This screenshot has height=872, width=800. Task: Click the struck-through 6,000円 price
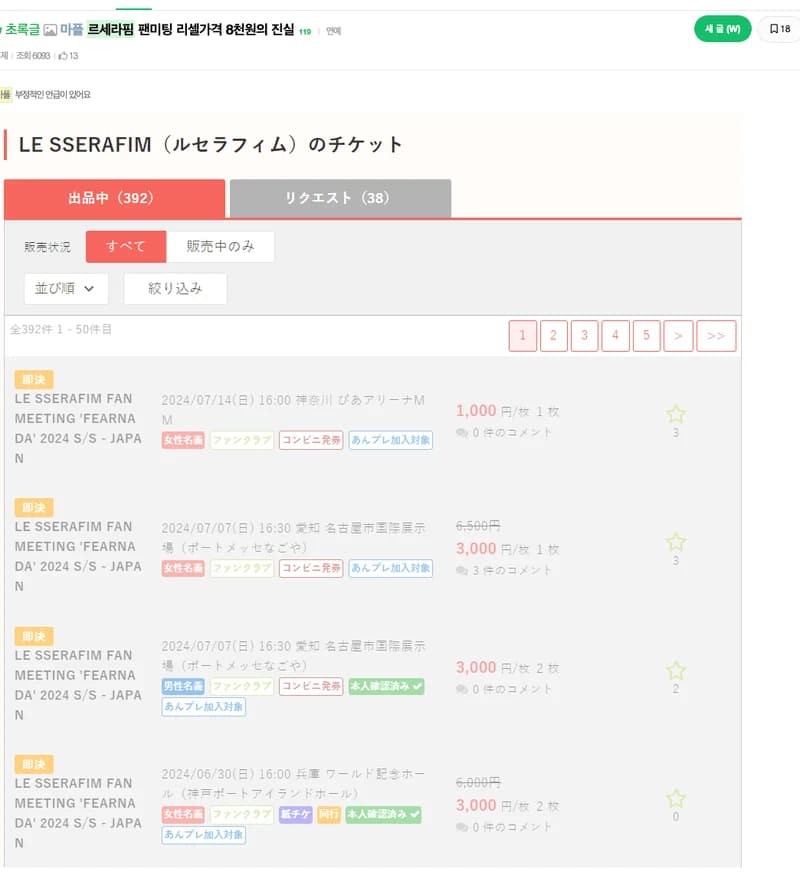pyautogui.click(x=478, y=782)
